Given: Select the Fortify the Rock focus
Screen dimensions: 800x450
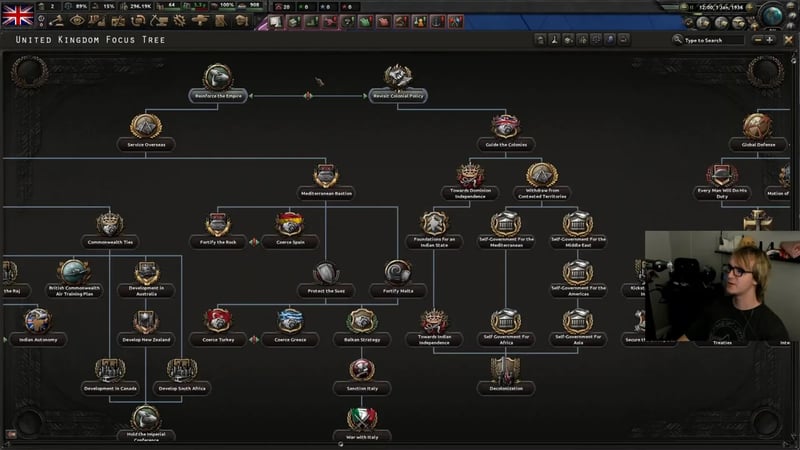Looking at the screenshot, I should [218, 230].
